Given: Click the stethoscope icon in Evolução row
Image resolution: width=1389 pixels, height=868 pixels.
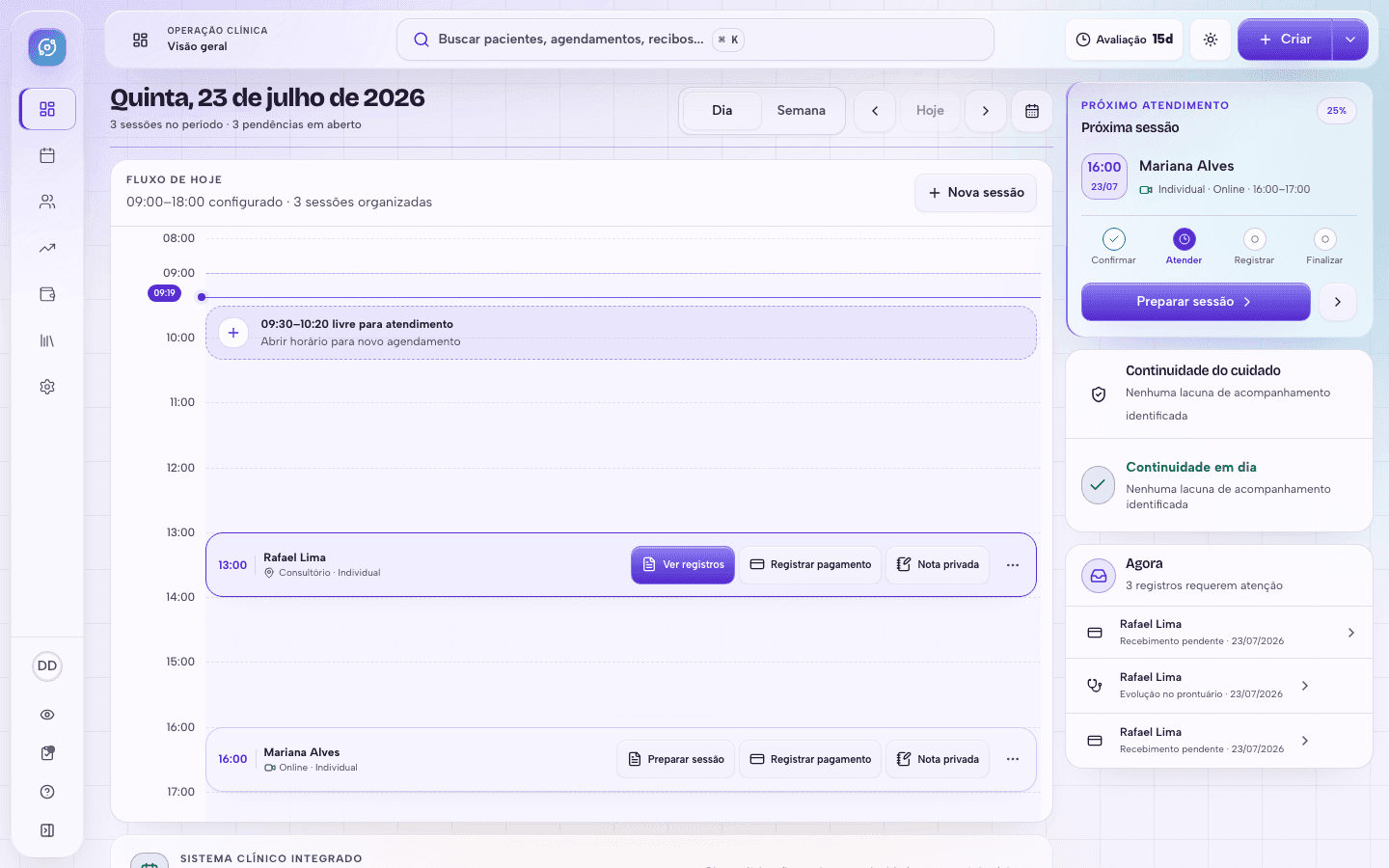Looking at the screenshot, I should (x=1095, y=686).
